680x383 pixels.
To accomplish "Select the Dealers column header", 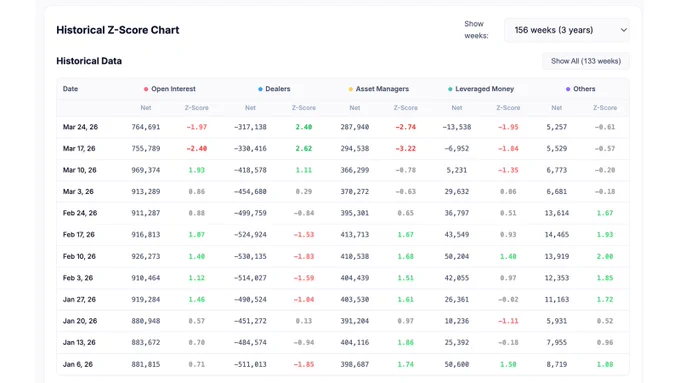I will pyautogui.click(x=278, y=89).
